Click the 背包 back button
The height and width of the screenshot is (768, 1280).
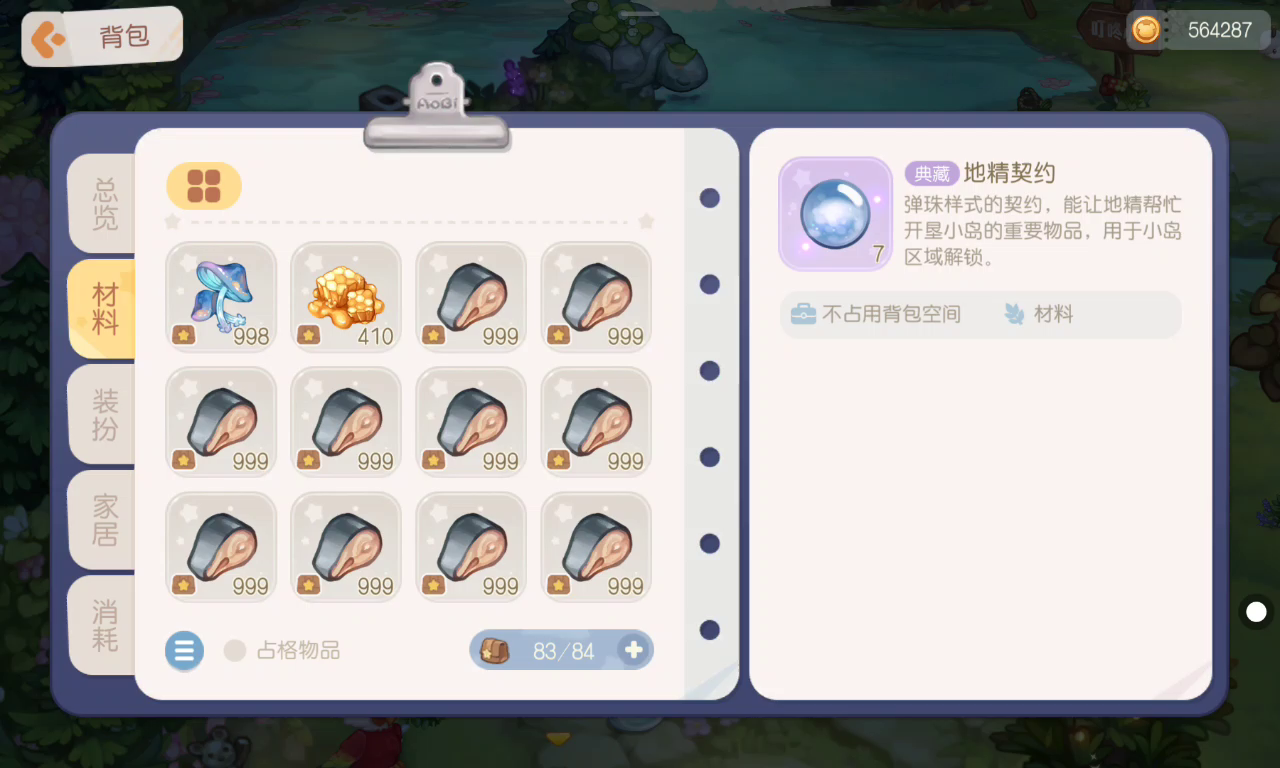(102, 37)
